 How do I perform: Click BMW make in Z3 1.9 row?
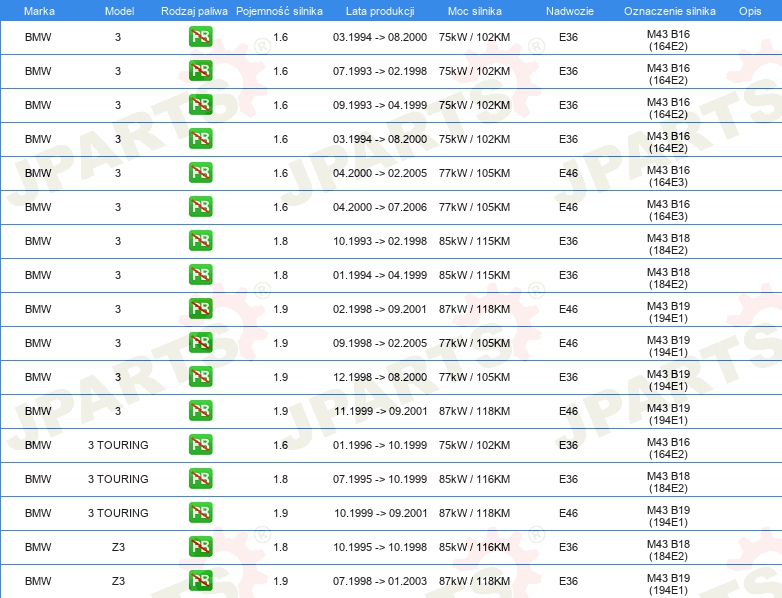[x=38, y=581]
